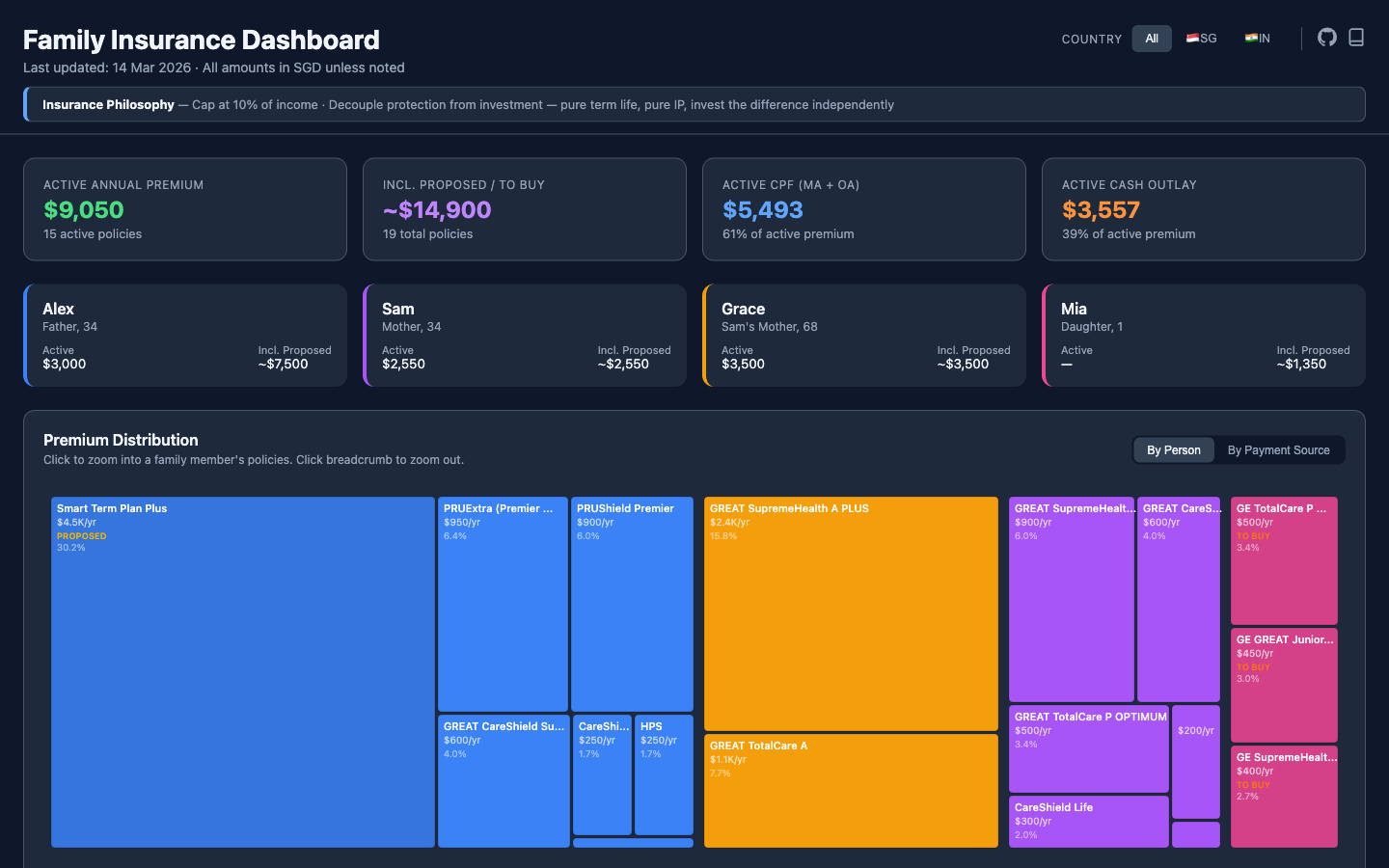This screenshot has height=868, width=1389.
Task: Open Sam's family member card
Action: click(525, 335)
